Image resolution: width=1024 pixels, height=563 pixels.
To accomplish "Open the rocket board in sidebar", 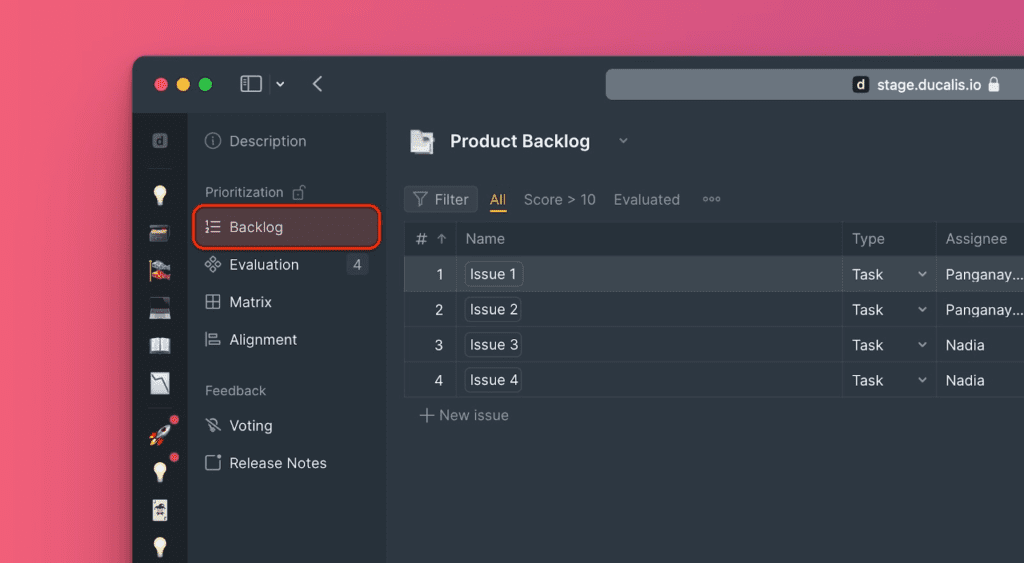I will pyautogui.click(x=160, y=433).
